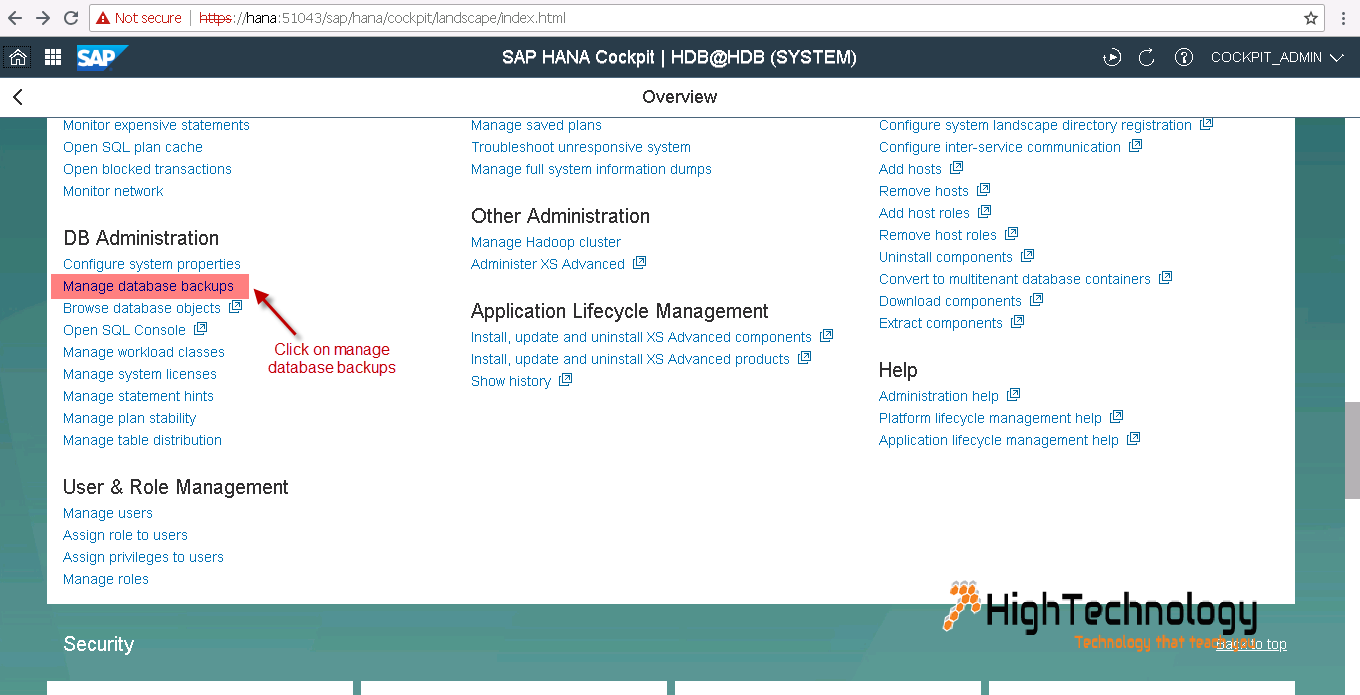
Task: Open Manage system licenses link
Action: (x=140, y=374)
